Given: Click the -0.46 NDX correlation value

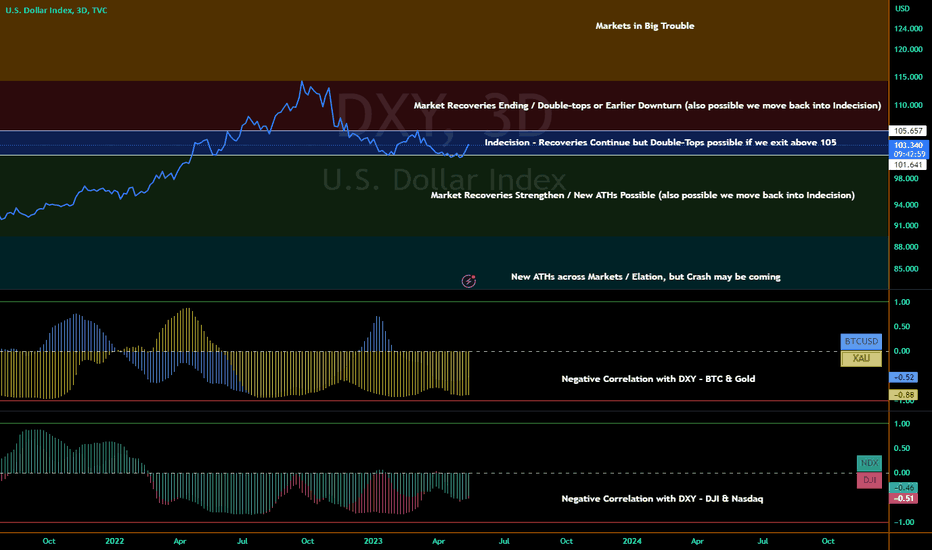Looking at the screenshot, I should pos(903,488).
